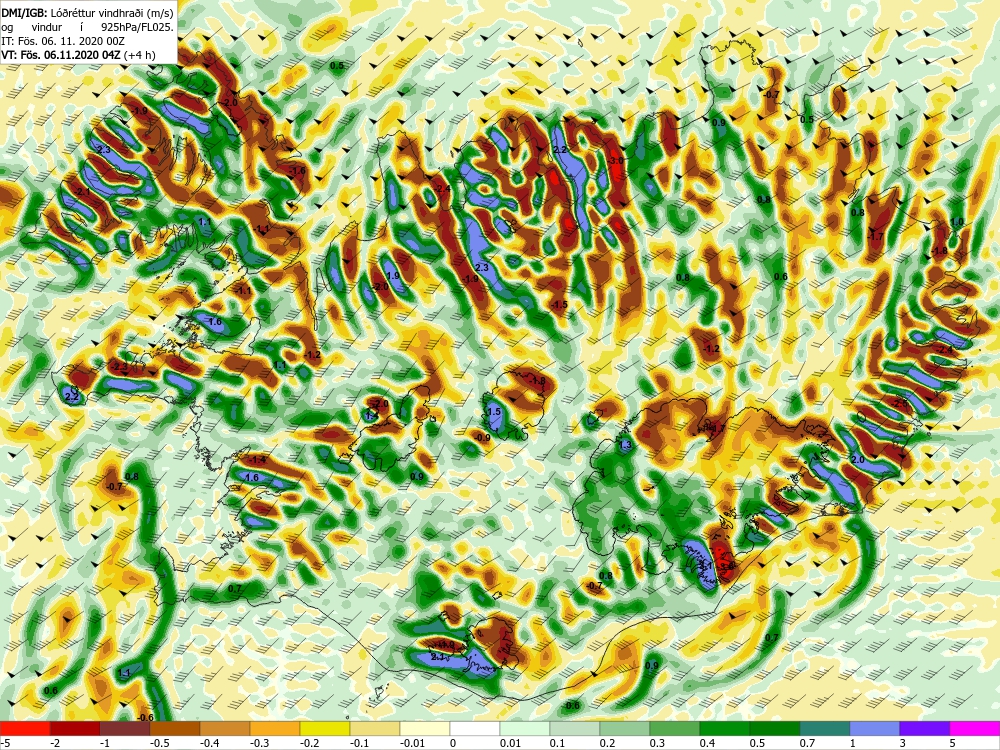Click the bright red -5 to -2 legend swatch
This screenshot has height=750, width=1000.
pos(25,729)
